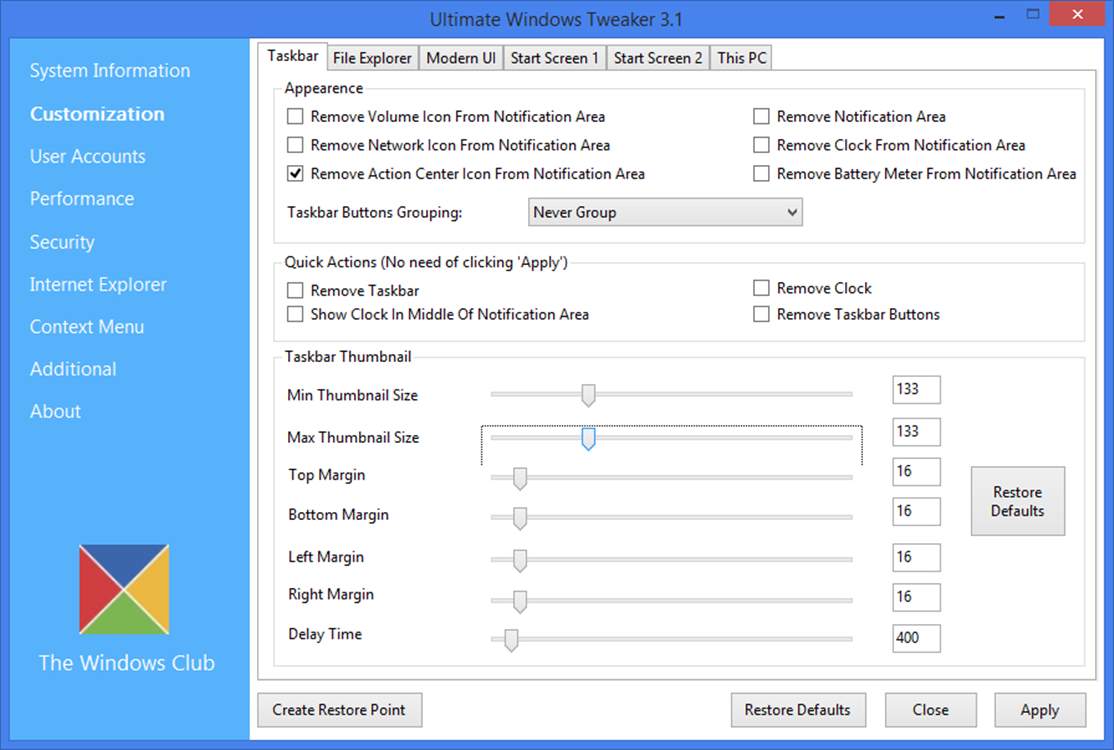
Task: Click the Left Margin slider handle
Action: [520, 560]
